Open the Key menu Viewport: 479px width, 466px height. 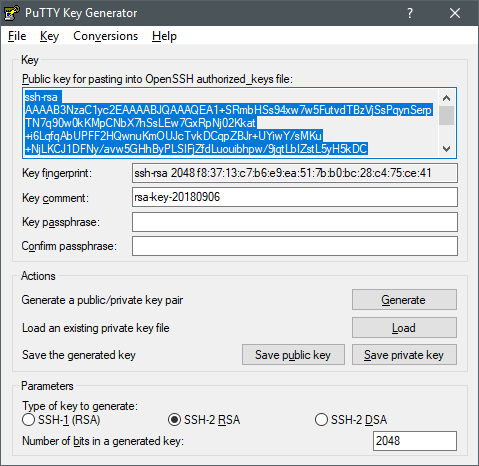[49, 36]
